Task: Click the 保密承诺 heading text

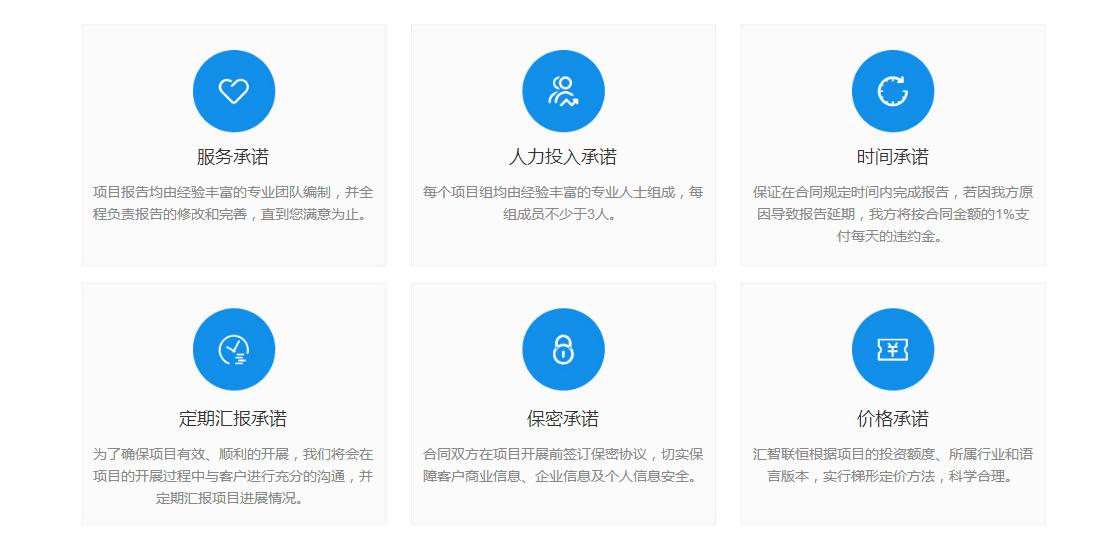Action: 563,418
